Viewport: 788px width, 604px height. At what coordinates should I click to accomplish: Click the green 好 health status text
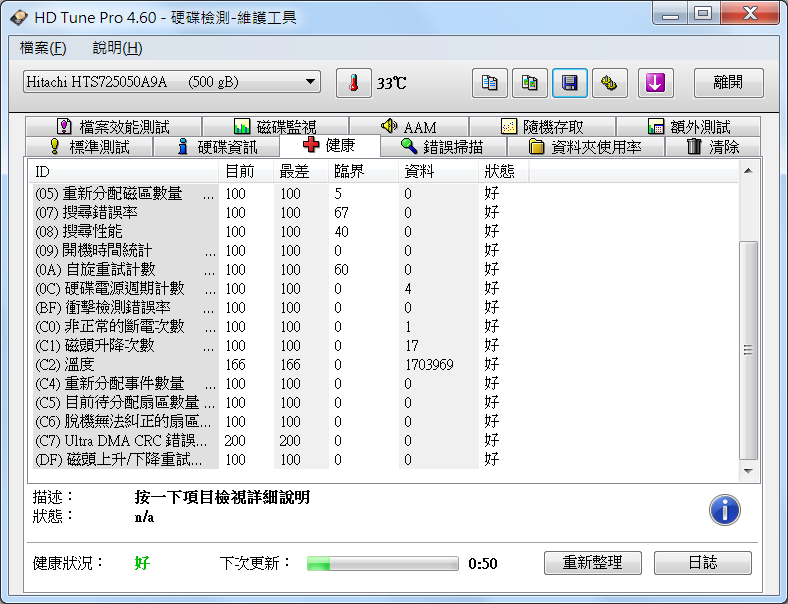click(x=142, y=563)
